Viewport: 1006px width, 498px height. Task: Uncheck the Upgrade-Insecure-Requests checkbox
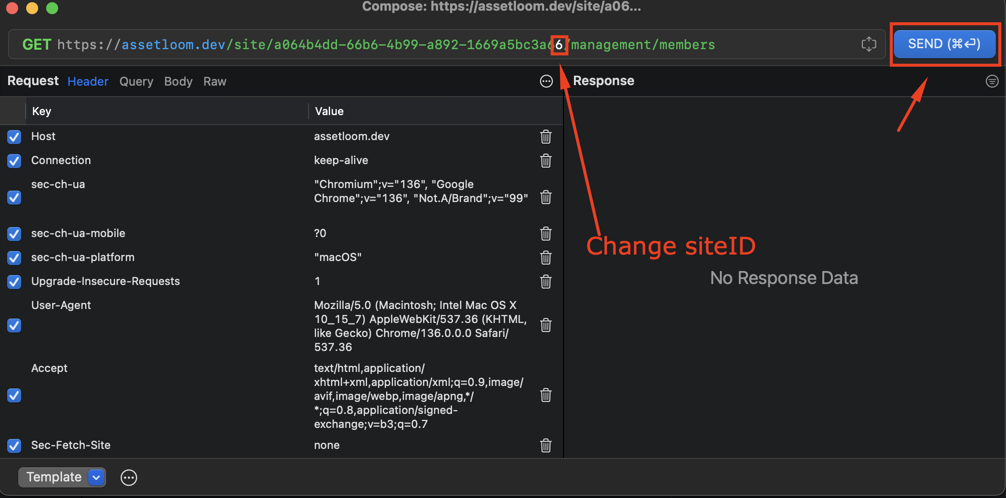coord(13,282)
